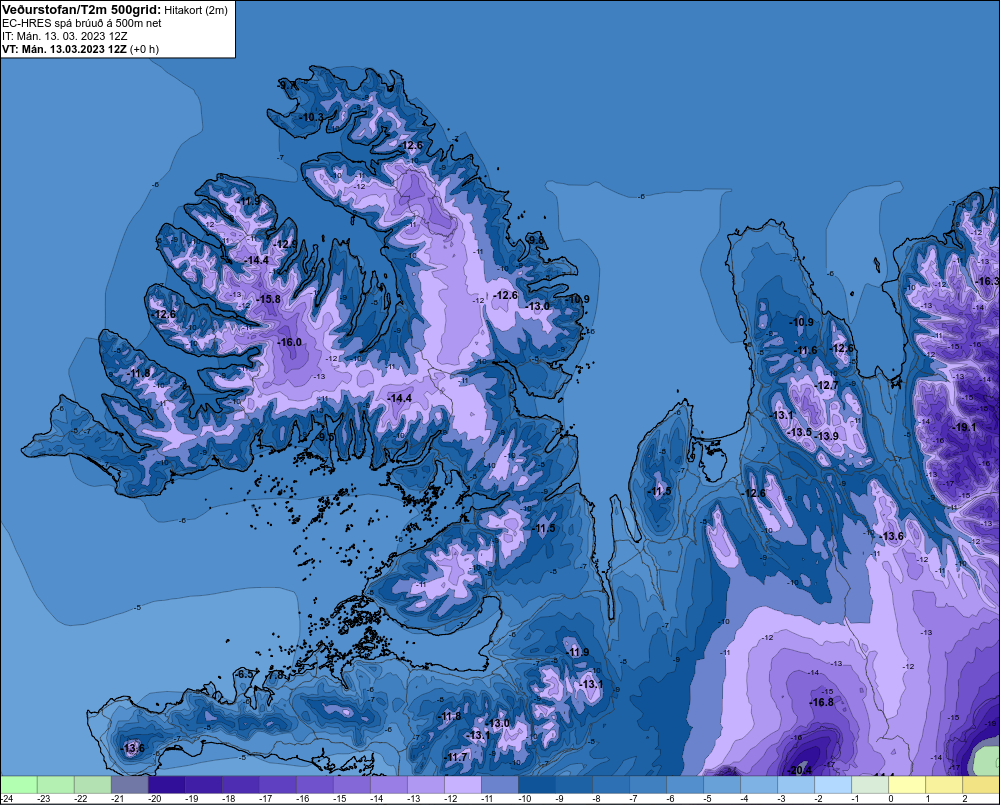Click the -16.0 temperature label on the map
Image resolution: width=1000 pixels, height=805 pixels.
coord(289,343)
